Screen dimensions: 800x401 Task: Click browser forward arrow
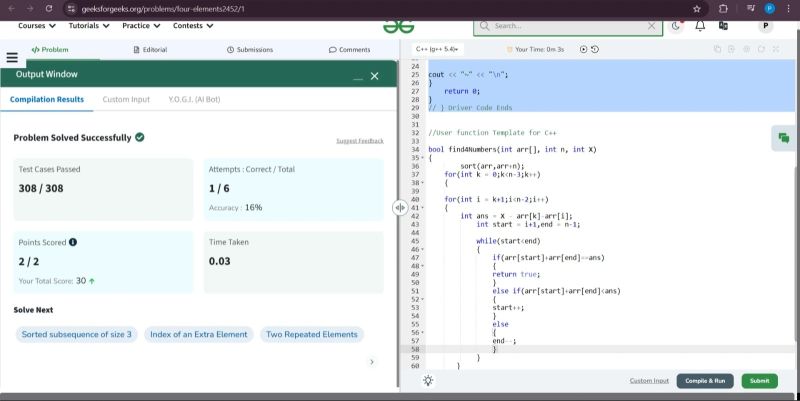(30, 9)
